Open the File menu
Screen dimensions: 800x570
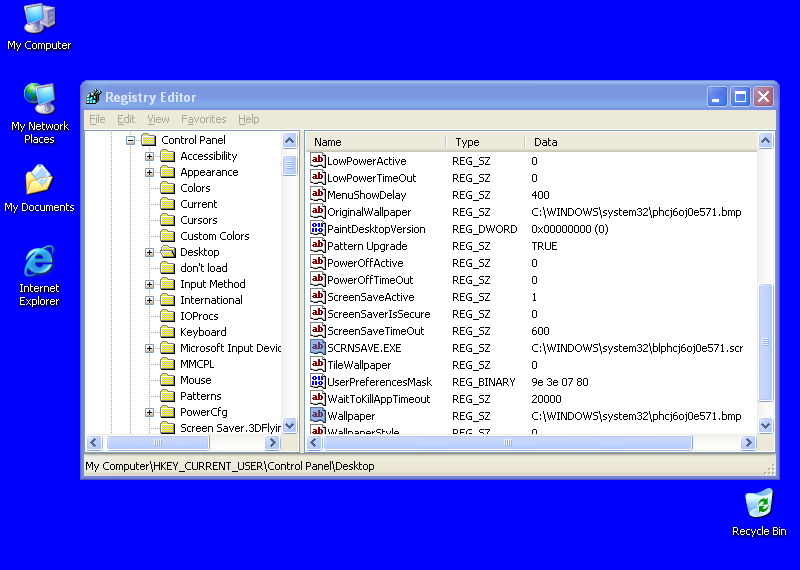coord(97,119)
